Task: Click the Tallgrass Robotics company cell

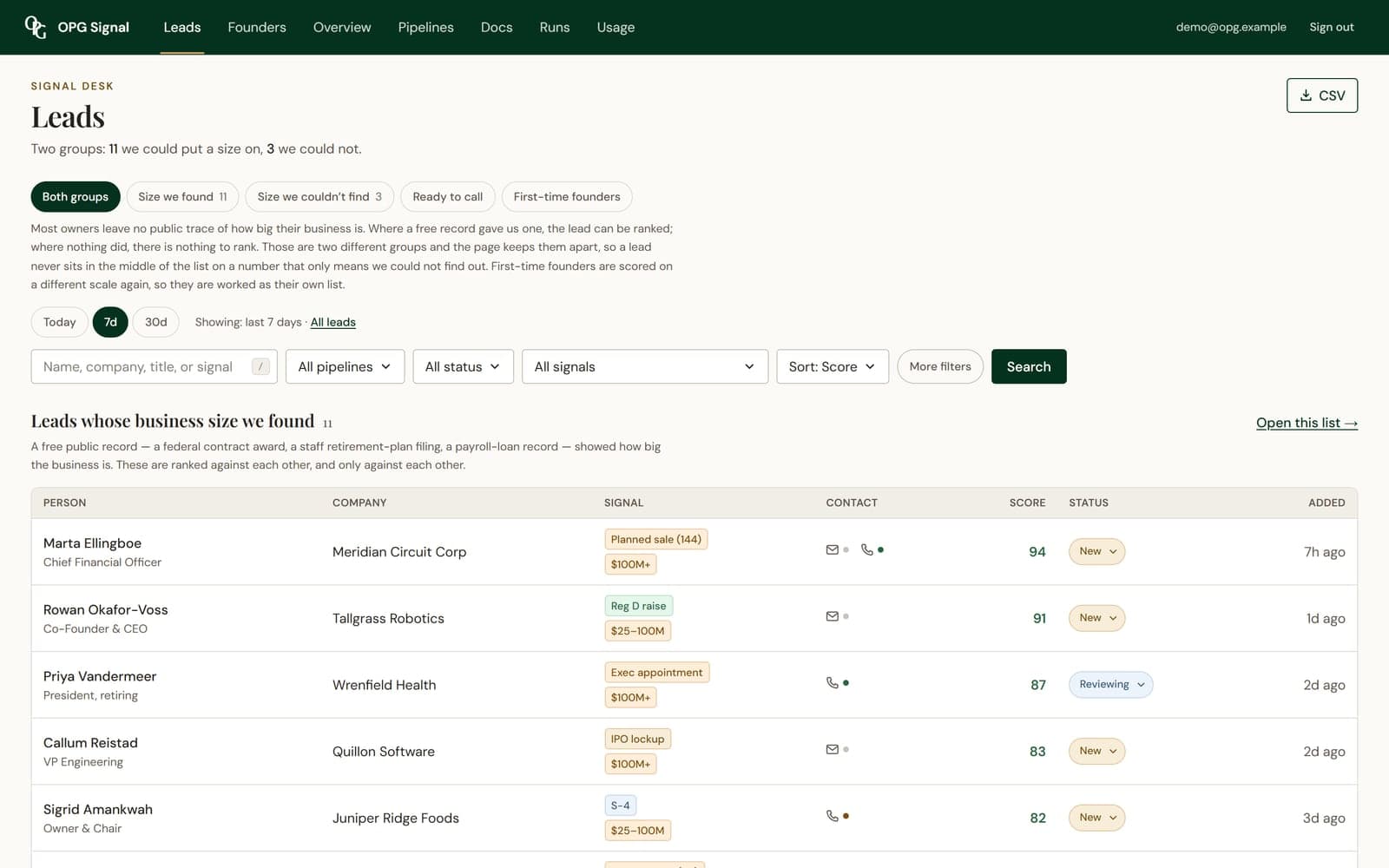Action: [388, 619]
